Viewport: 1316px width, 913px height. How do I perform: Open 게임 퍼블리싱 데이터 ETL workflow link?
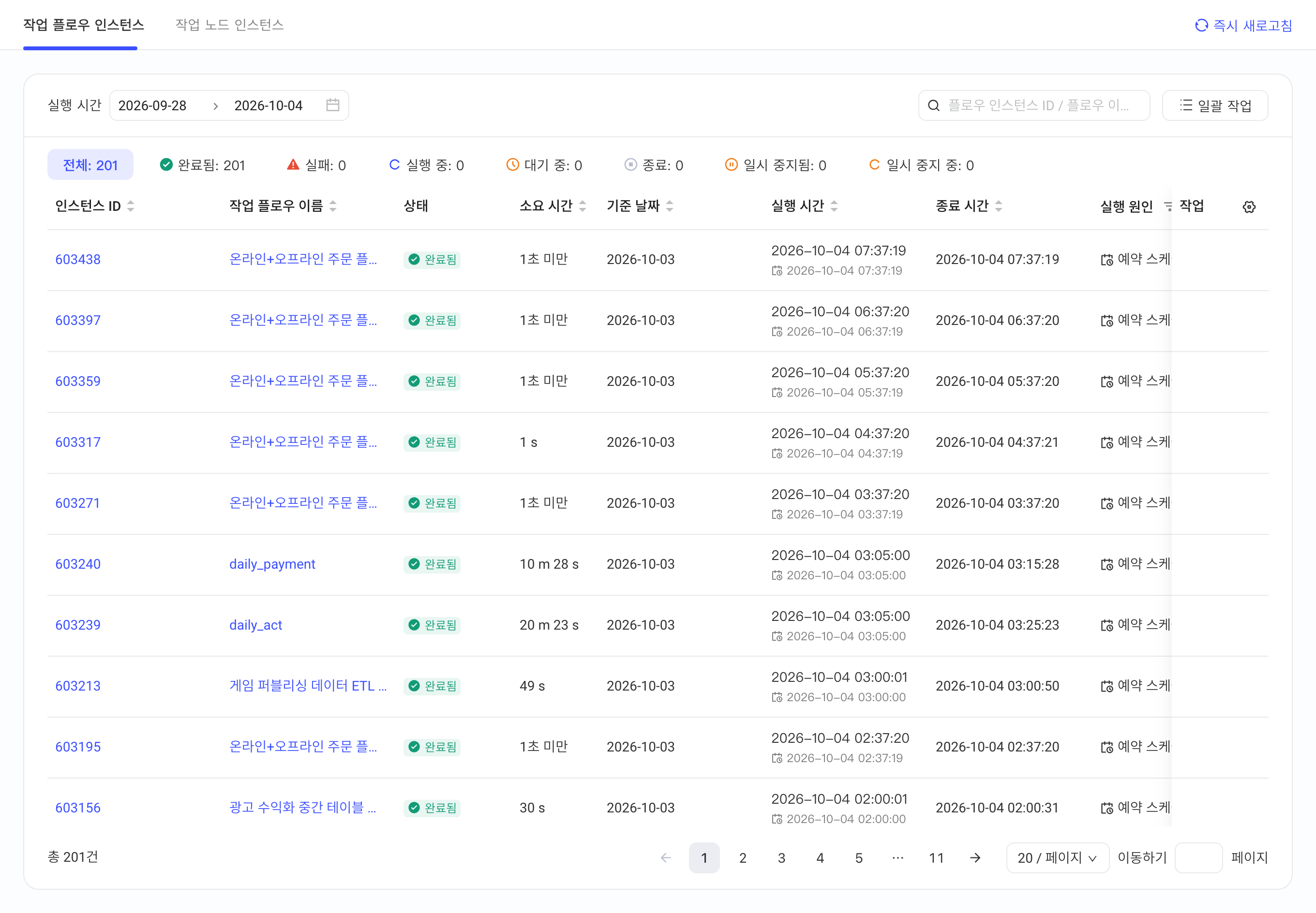coord(308,685)
